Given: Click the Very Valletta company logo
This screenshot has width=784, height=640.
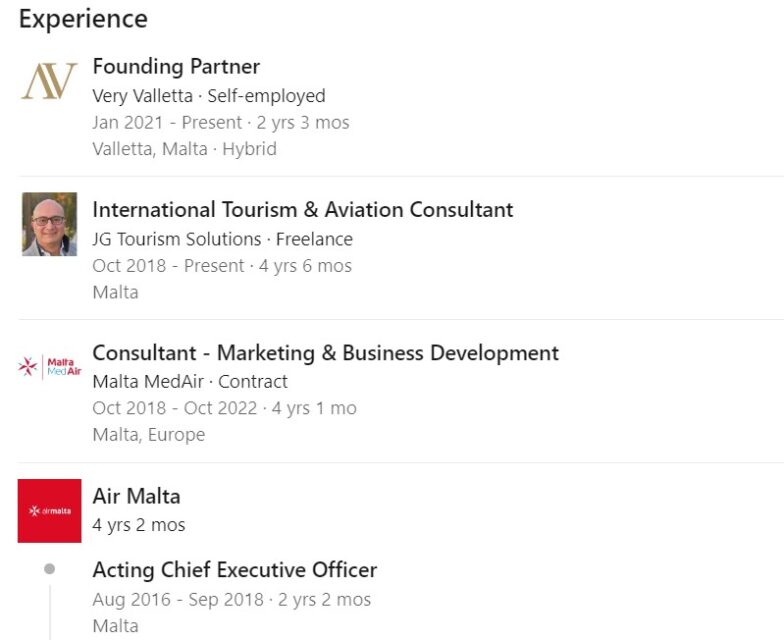Looking at the screenshot, I should [49, 82].
